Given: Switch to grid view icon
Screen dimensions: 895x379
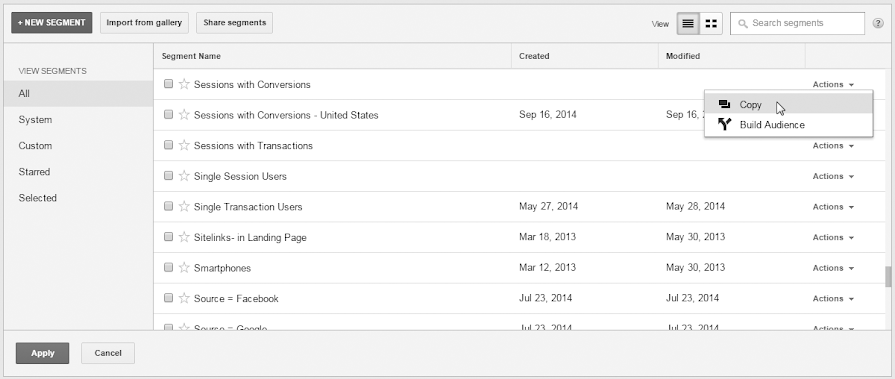Looking at the screenshot, I should click(x=711, y=23).
